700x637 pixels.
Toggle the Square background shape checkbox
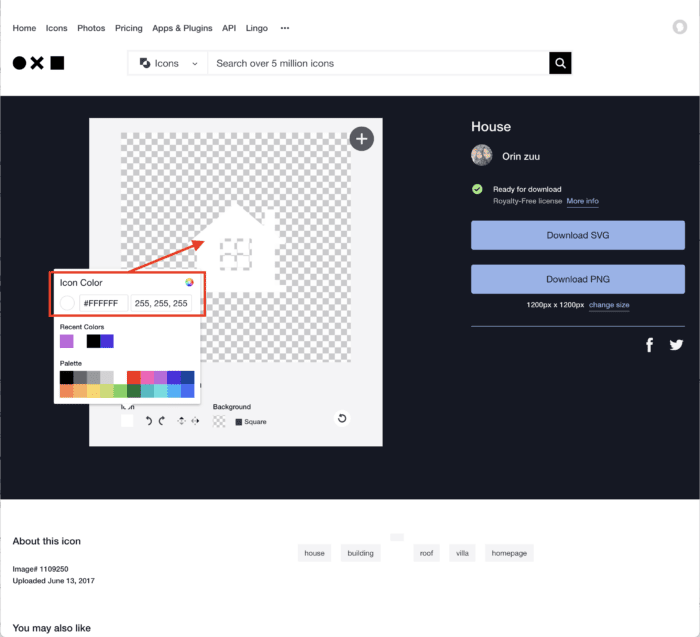tap(239, 422)
